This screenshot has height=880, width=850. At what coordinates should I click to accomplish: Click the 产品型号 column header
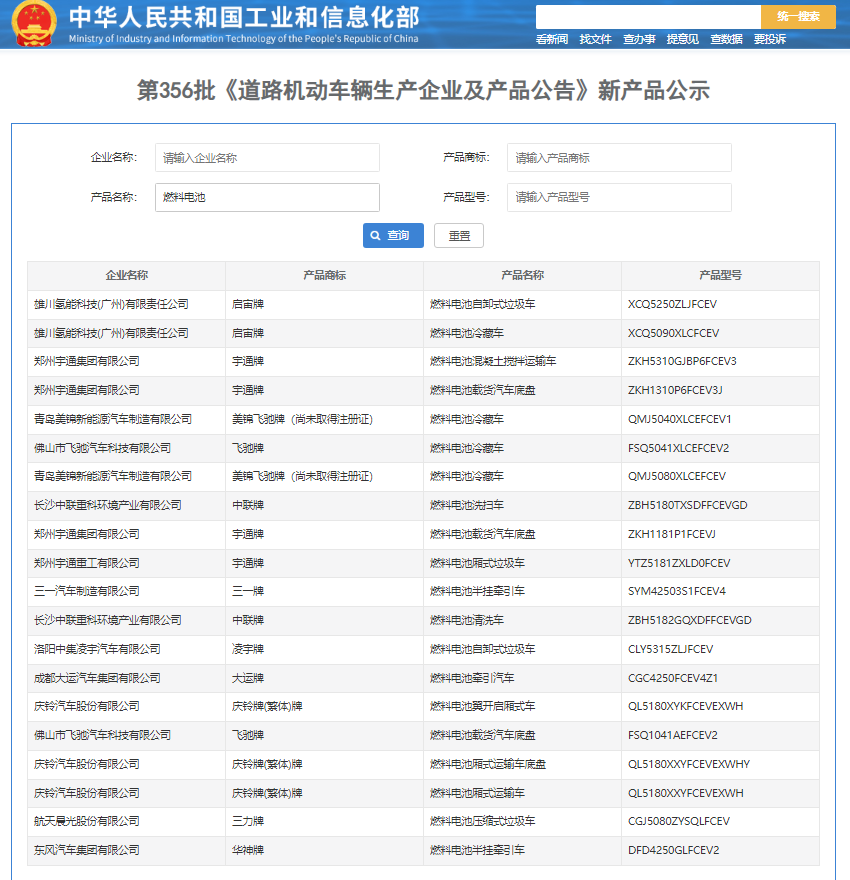pos(720,275)
